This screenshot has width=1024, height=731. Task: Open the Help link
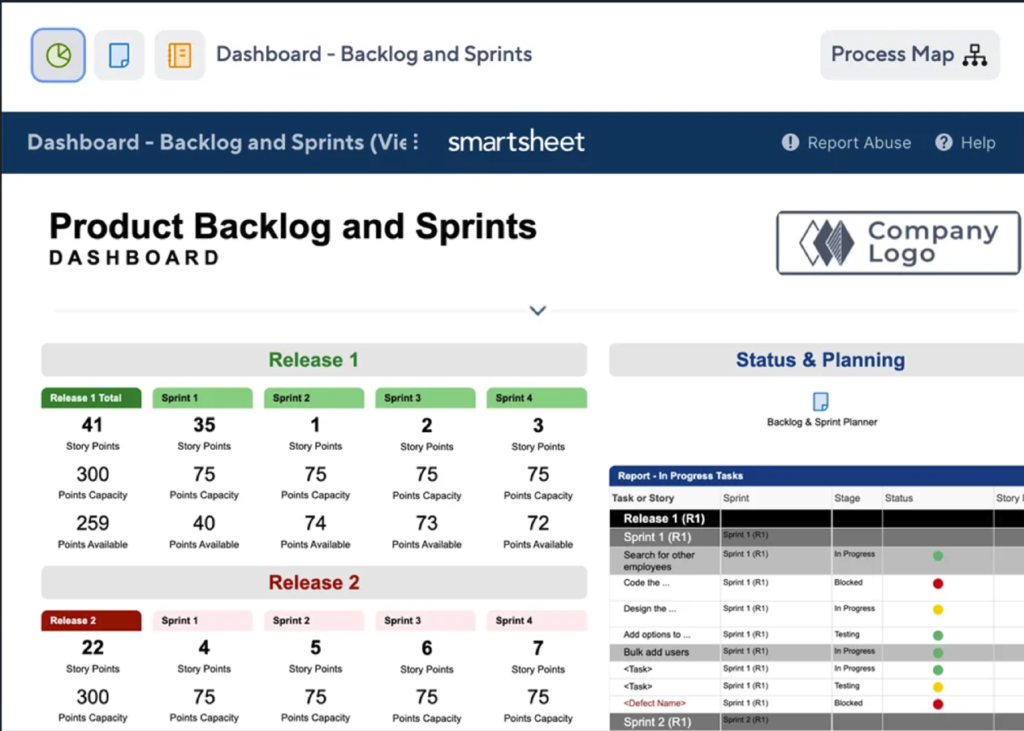[x=965, y=143]
